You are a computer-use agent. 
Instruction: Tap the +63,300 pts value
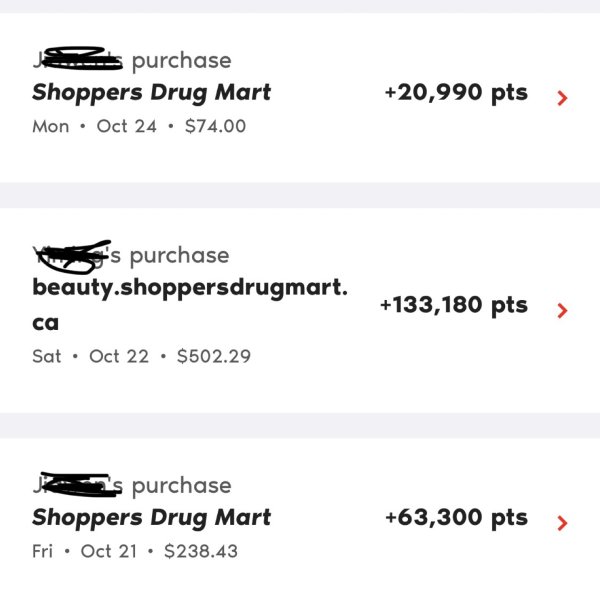(x=455, y=517)
